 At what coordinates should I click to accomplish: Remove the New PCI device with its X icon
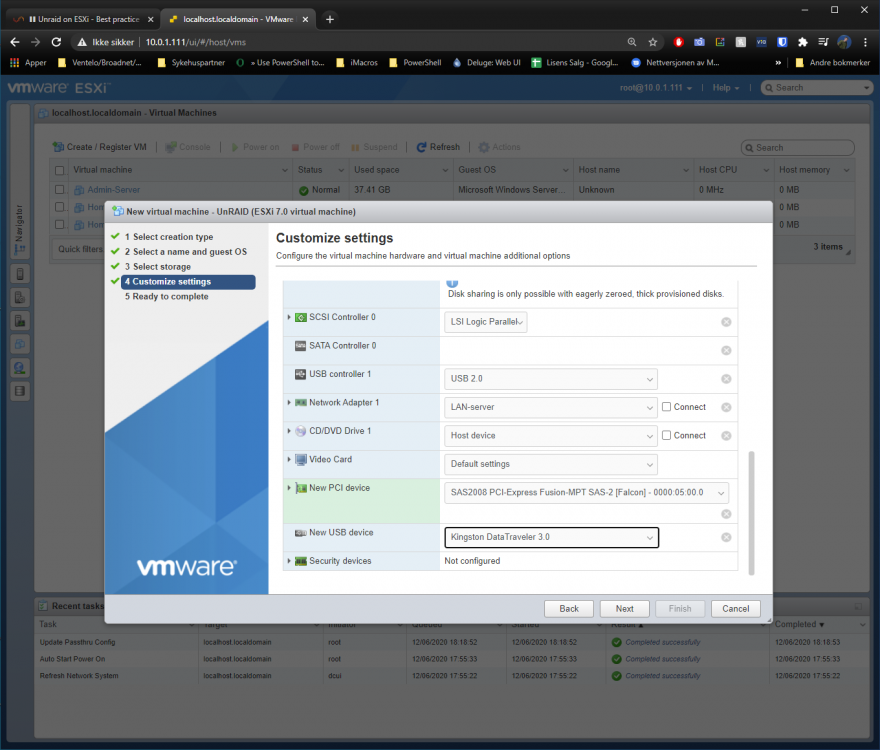click(x=726, y=514)
